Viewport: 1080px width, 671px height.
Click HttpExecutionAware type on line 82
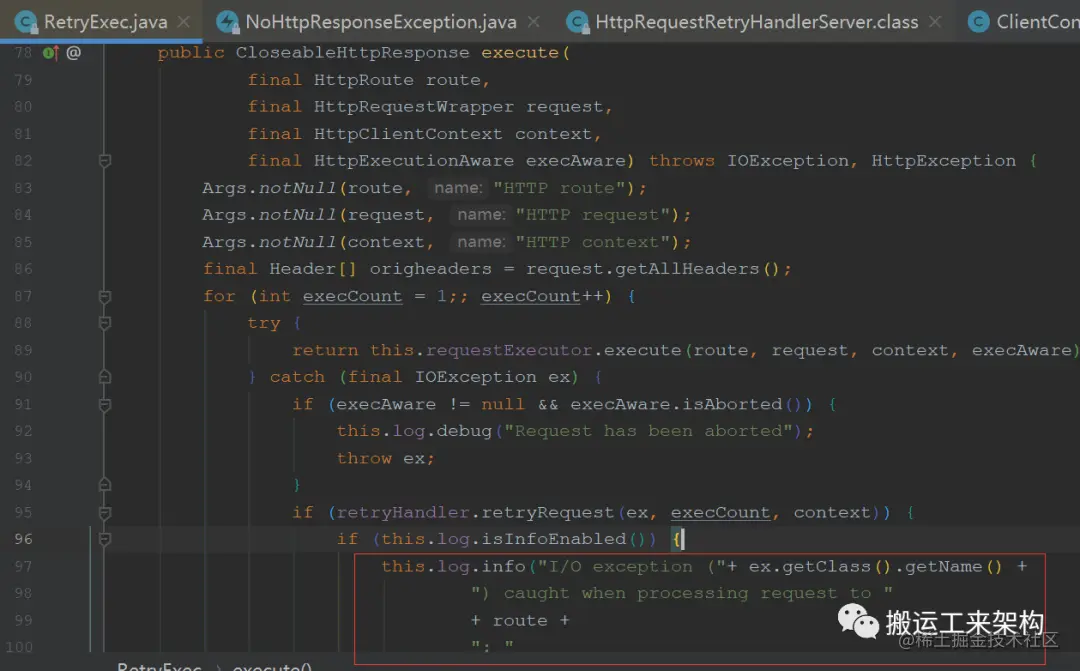click(x=414, y=161)
